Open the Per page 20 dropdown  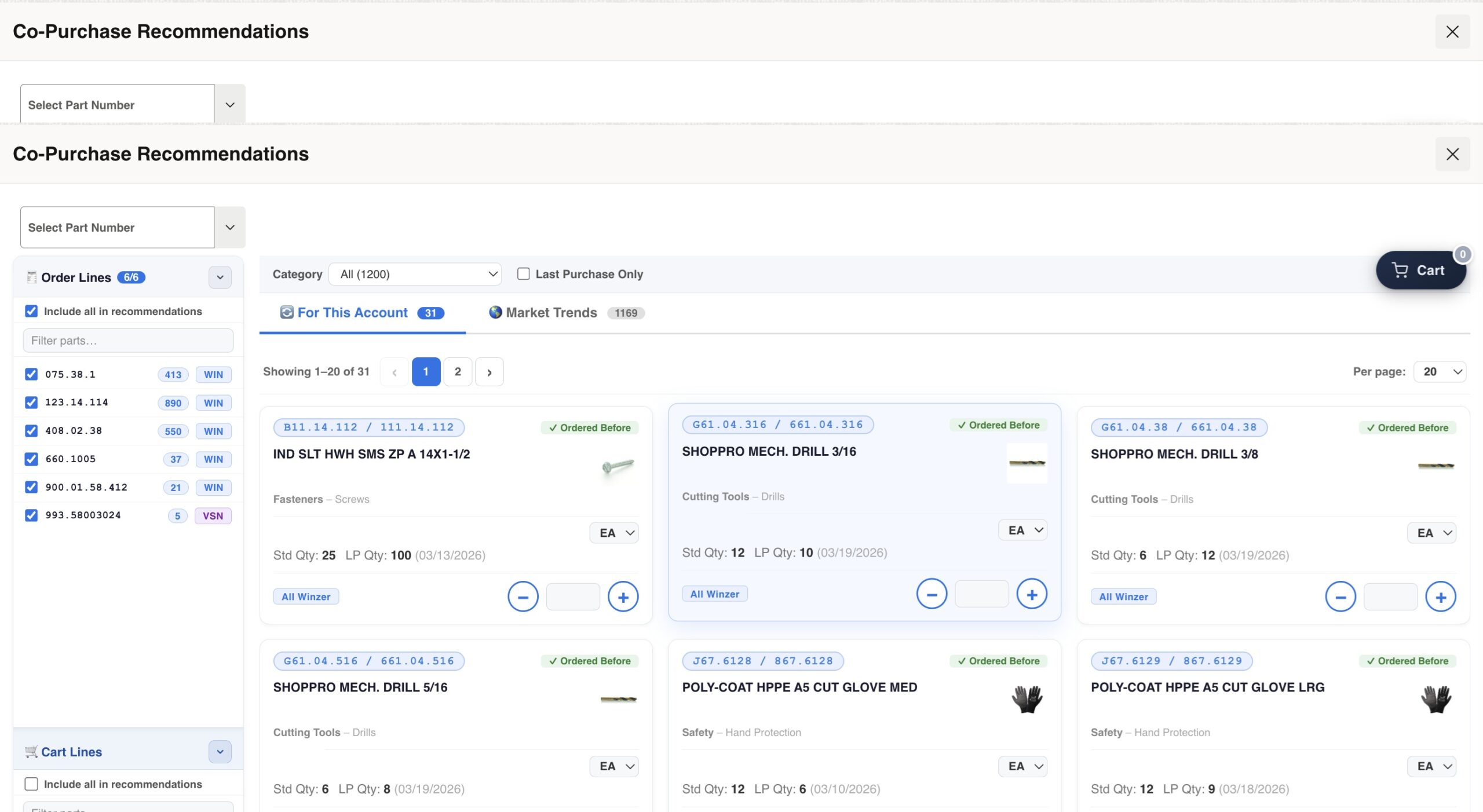[1440, 372]
